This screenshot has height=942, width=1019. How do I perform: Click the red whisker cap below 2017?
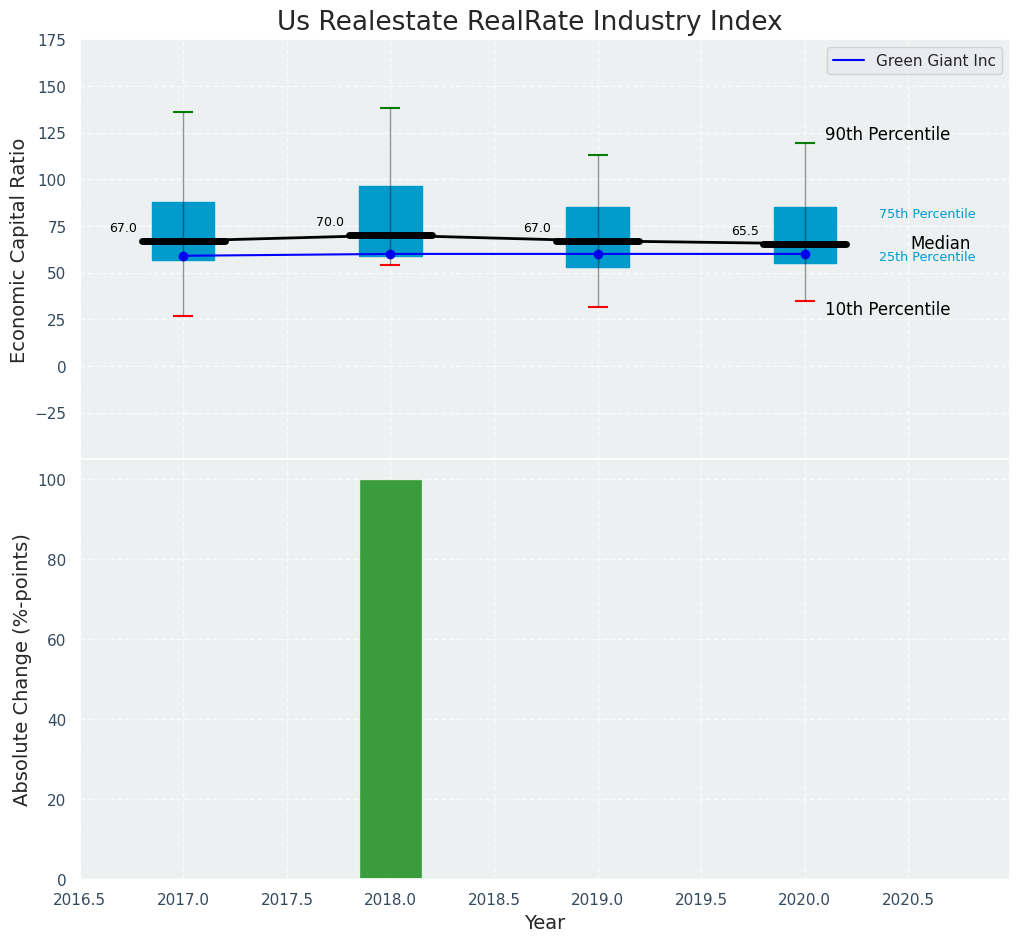183,316
